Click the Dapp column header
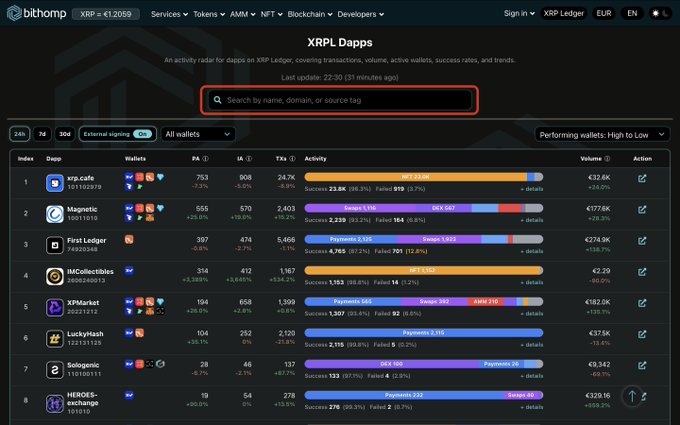This screenshot has width=680, height=425. [54, 159]
